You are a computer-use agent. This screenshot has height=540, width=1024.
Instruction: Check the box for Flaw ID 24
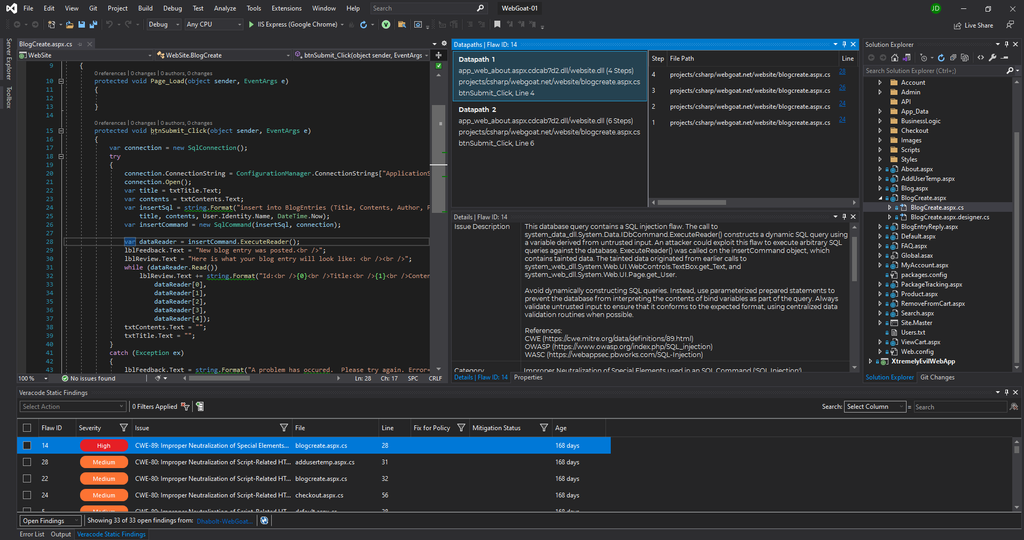(27, 495)
